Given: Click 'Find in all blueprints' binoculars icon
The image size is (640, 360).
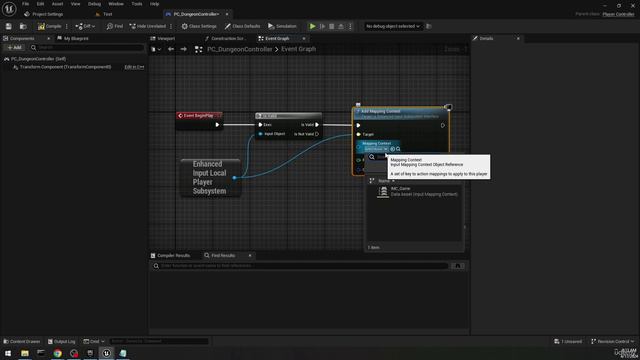Looking at the screenshot, I should (458, 266).
